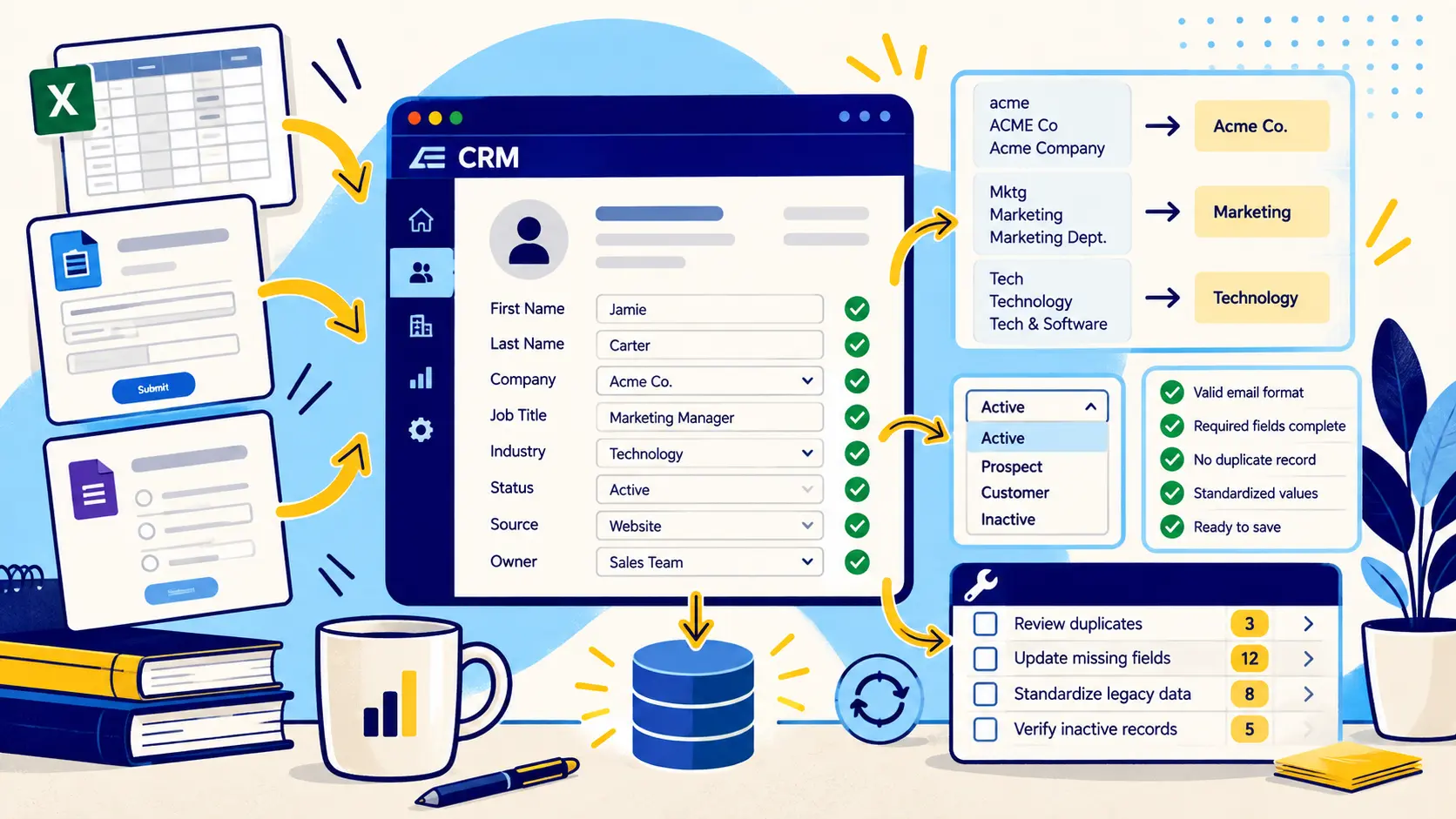Image resolution: width=1456 pixels, height=819 pixels.
Task: Click the Tech & Software text
Action: point(1048,324)
